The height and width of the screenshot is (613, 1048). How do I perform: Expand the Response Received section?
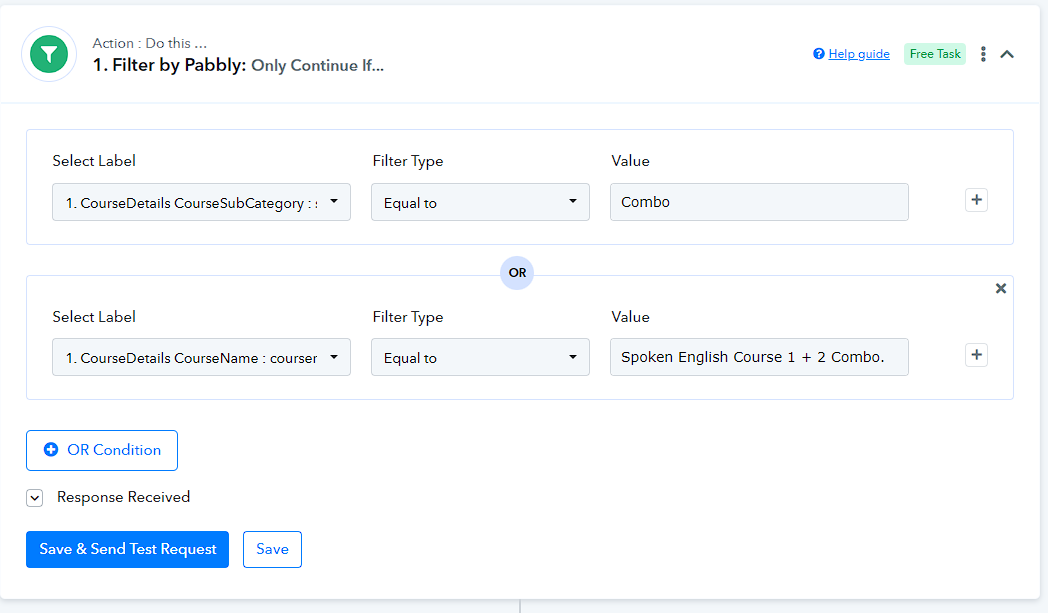(x=35, y=498)
